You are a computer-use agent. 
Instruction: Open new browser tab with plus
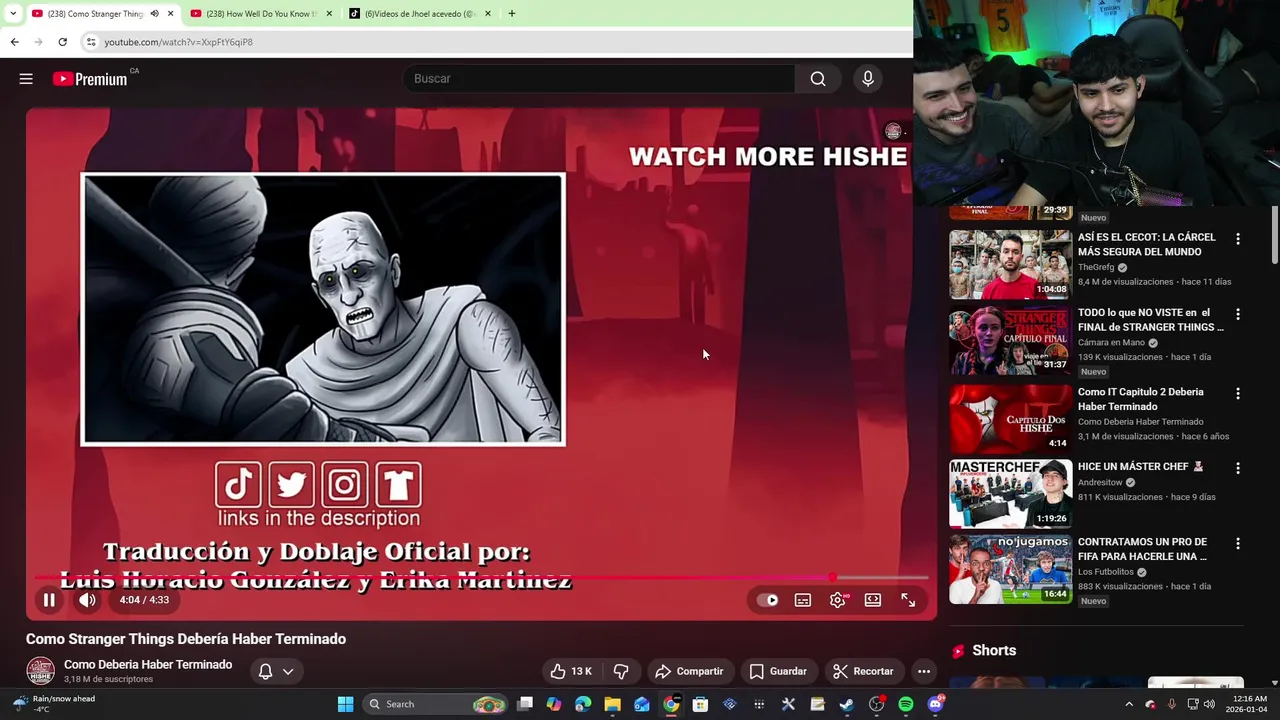point(511,14)
